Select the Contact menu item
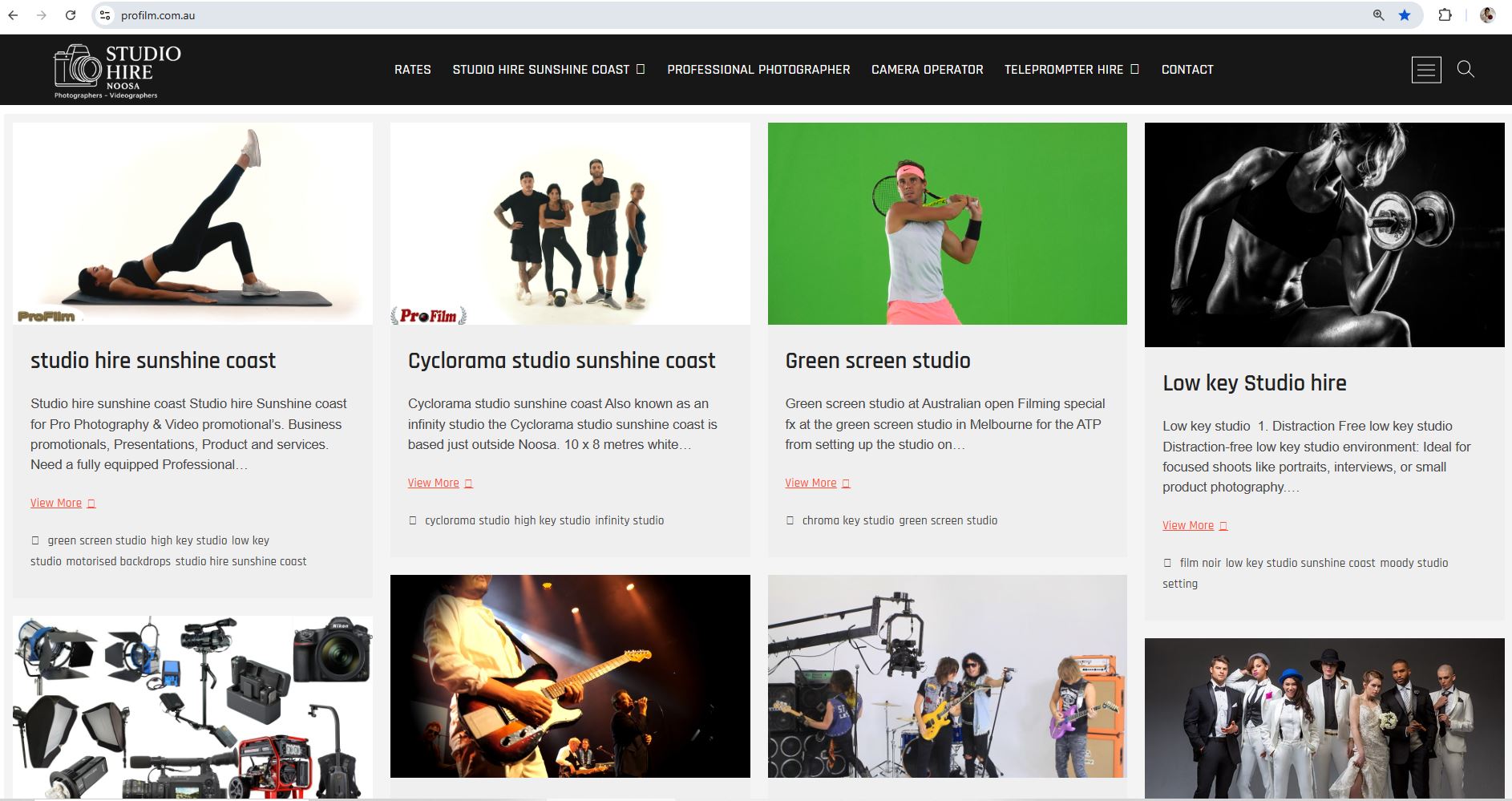This screenshot has height=801, width=1512. [1187, 69]
